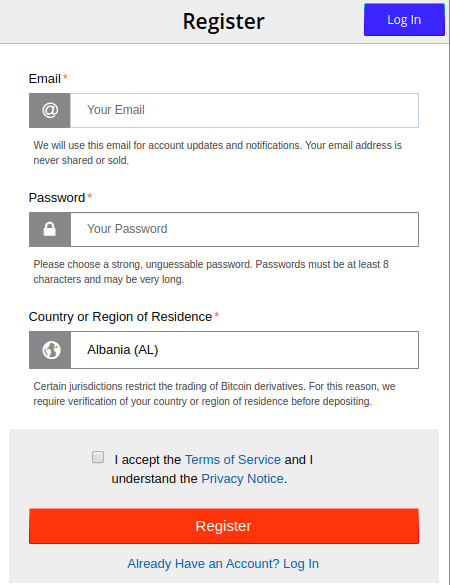Click the red Register button
Viewport: 450px width, 585px height.
point(224,526)
